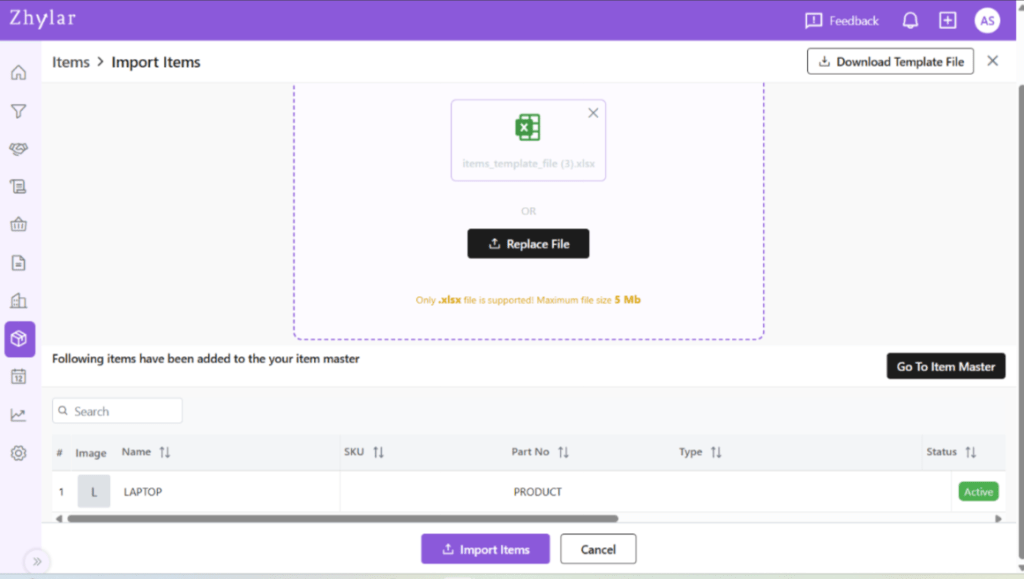Select the purple box Items icon

click(x=19, y=339)
